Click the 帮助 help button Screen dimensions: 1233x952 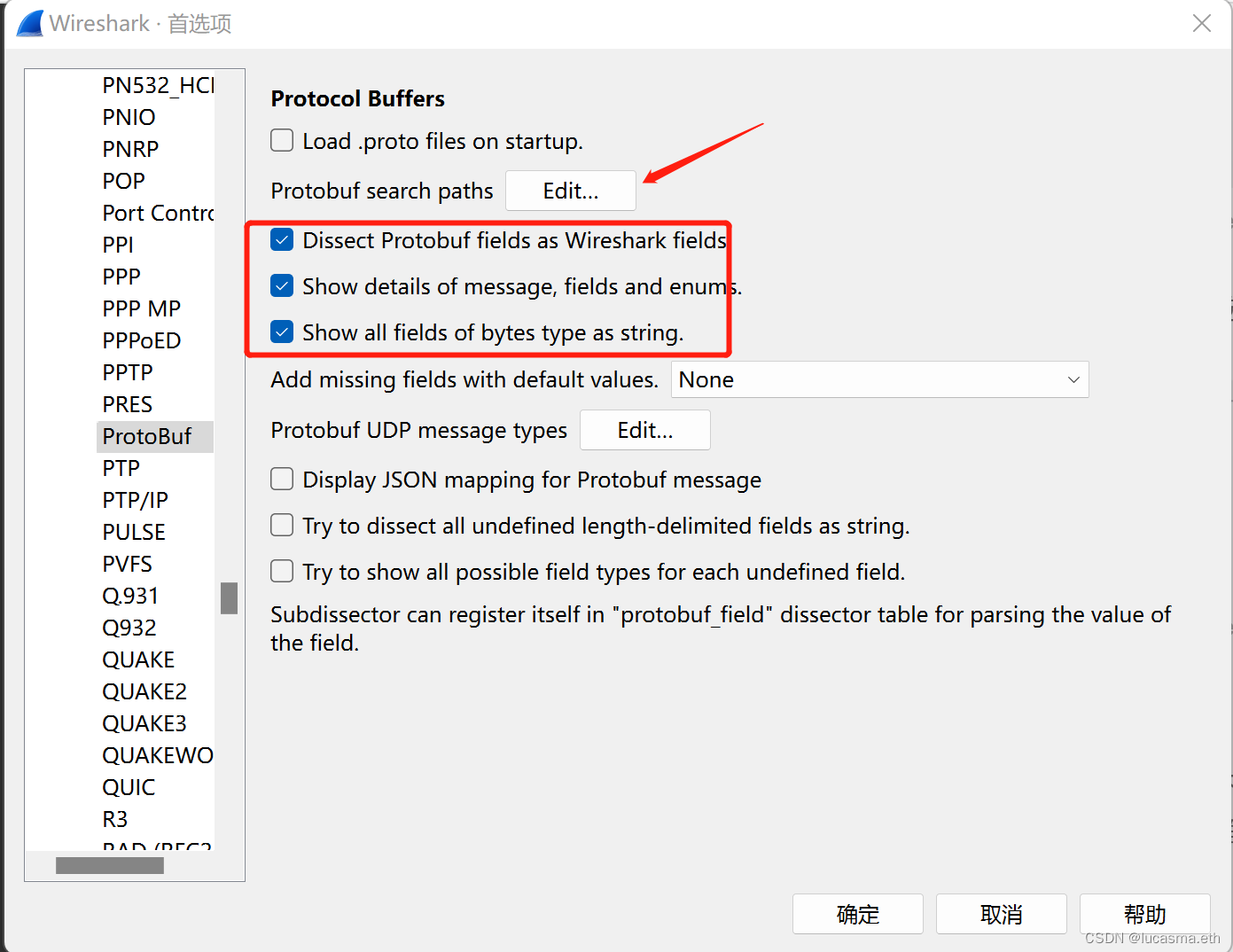pyautogui.click(x=1145, y=914)
